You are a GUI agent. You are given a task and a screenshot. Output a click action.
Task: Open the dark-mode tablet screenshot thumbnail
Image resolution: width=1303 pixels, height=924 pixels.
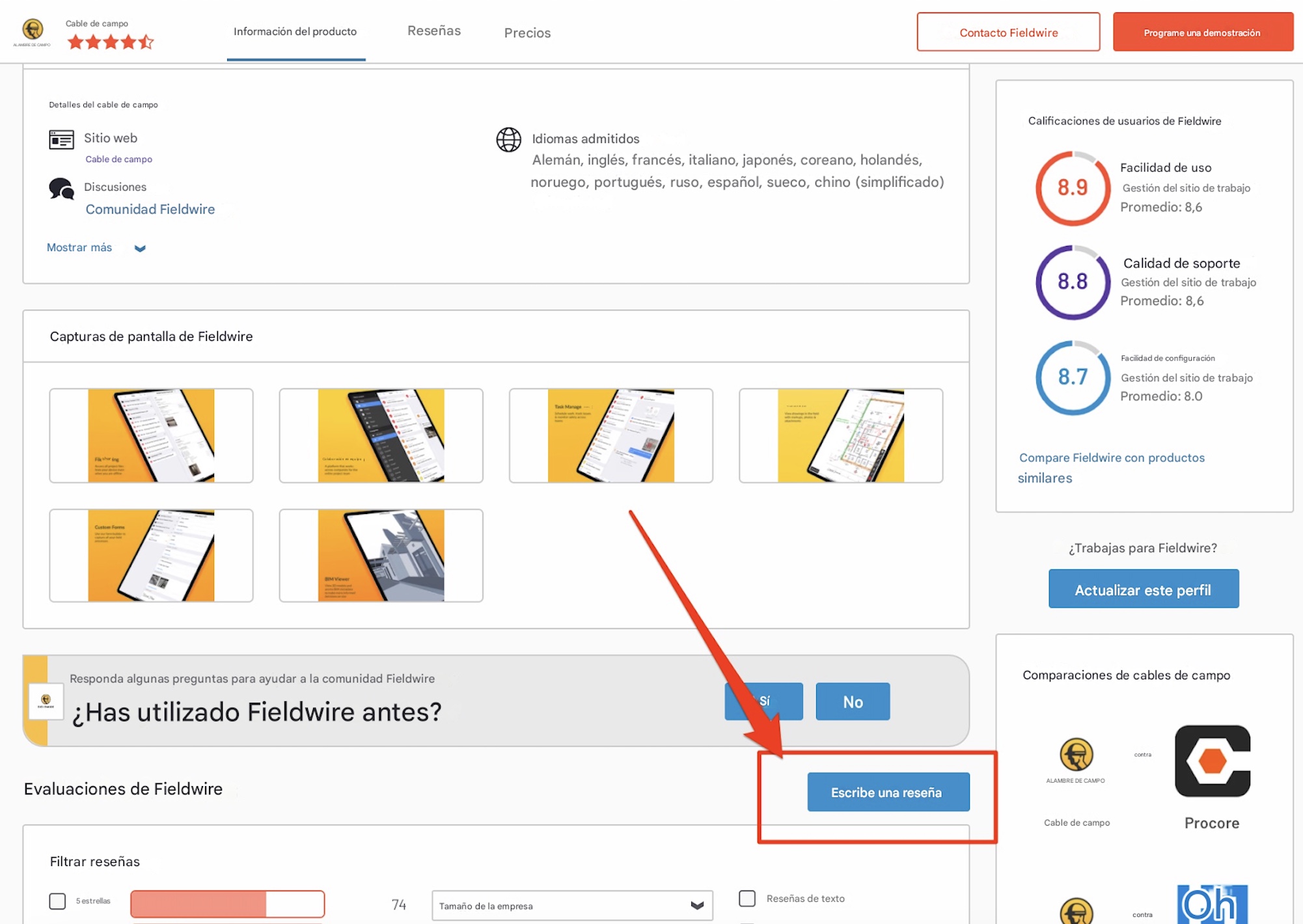click(x=381, y=435)
